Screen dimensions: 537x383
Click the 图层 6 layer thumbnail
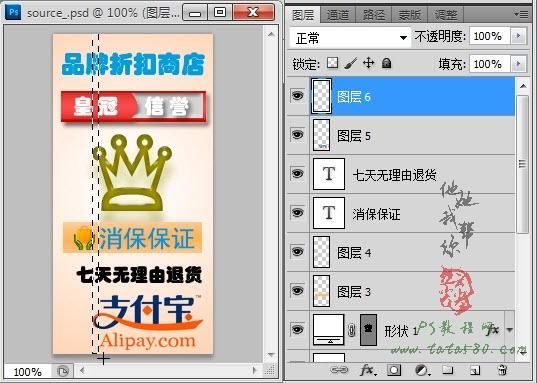click(x=321, y=96)
